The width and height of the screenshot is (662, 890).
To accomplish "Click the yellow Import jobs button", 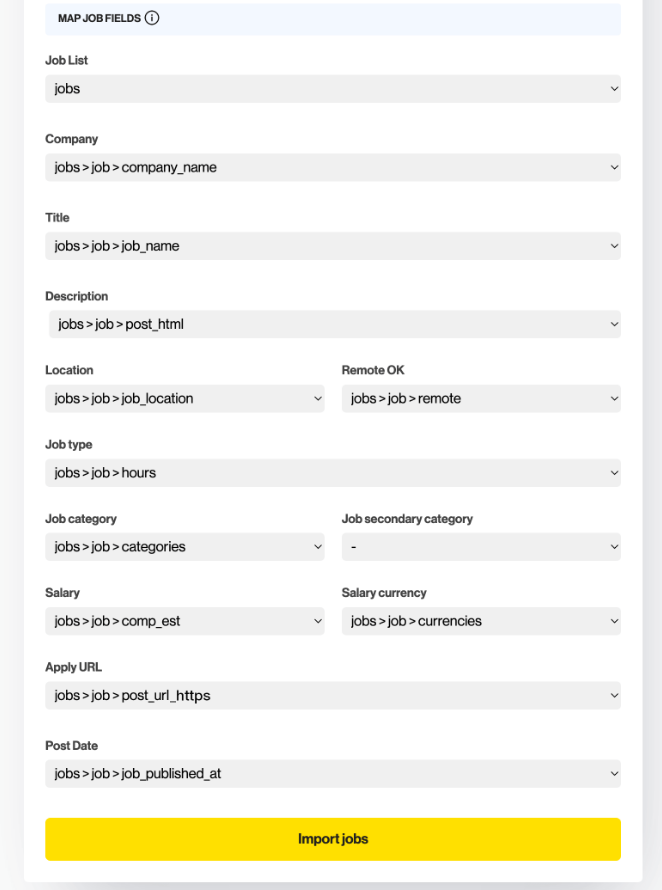I will [333, 839].
